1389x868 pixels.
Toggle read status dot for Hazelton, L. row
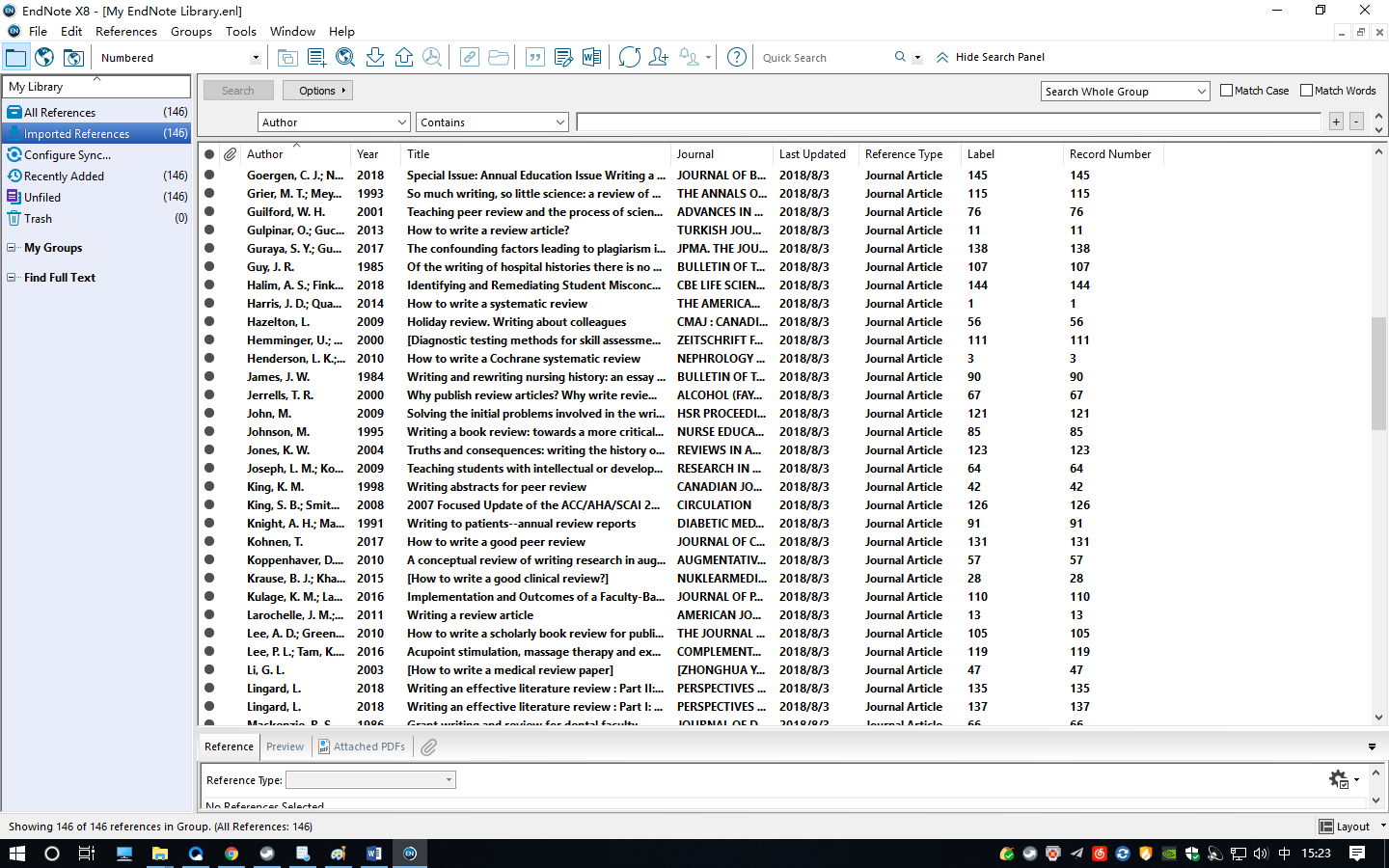(209, 322)
